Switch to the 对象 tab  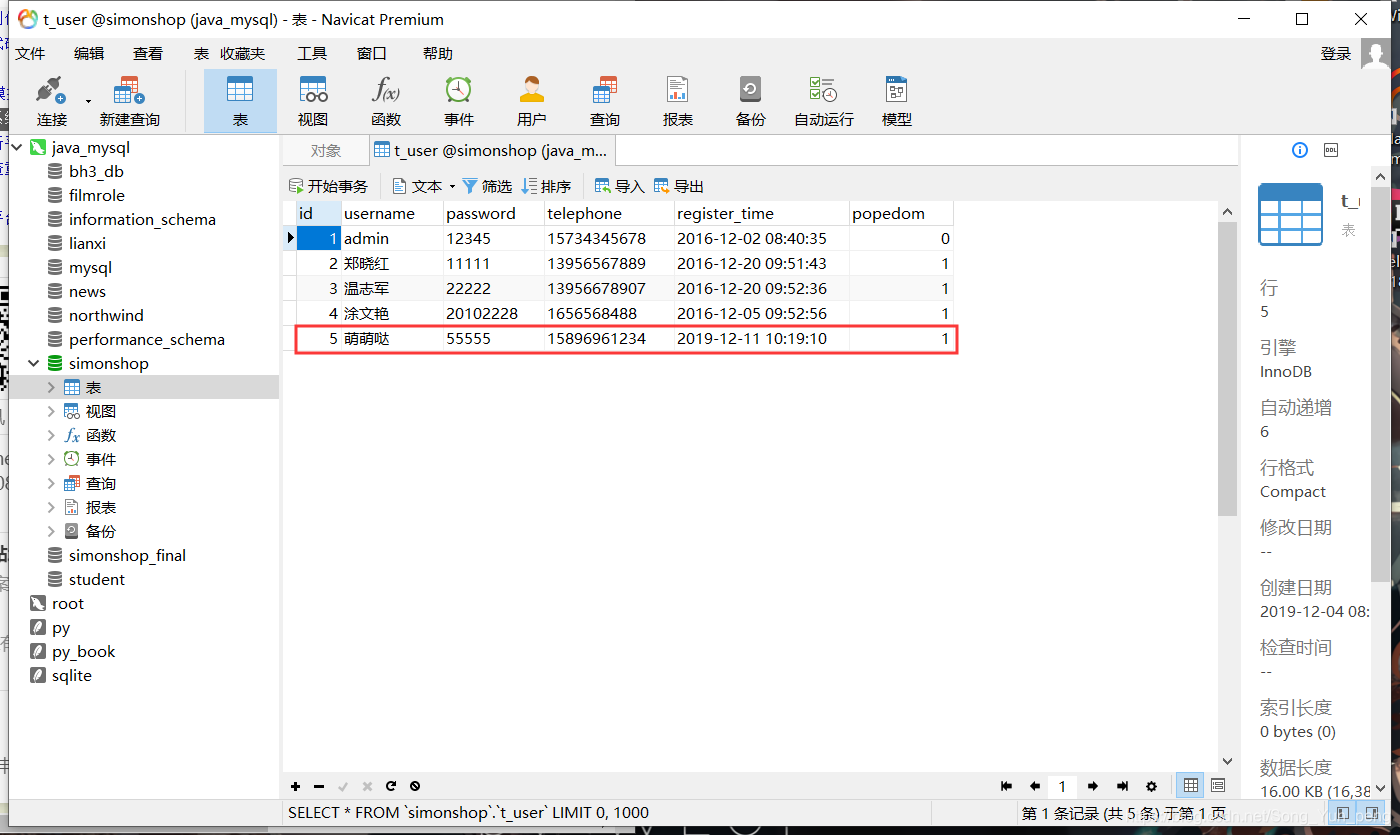tap(326, 151)
